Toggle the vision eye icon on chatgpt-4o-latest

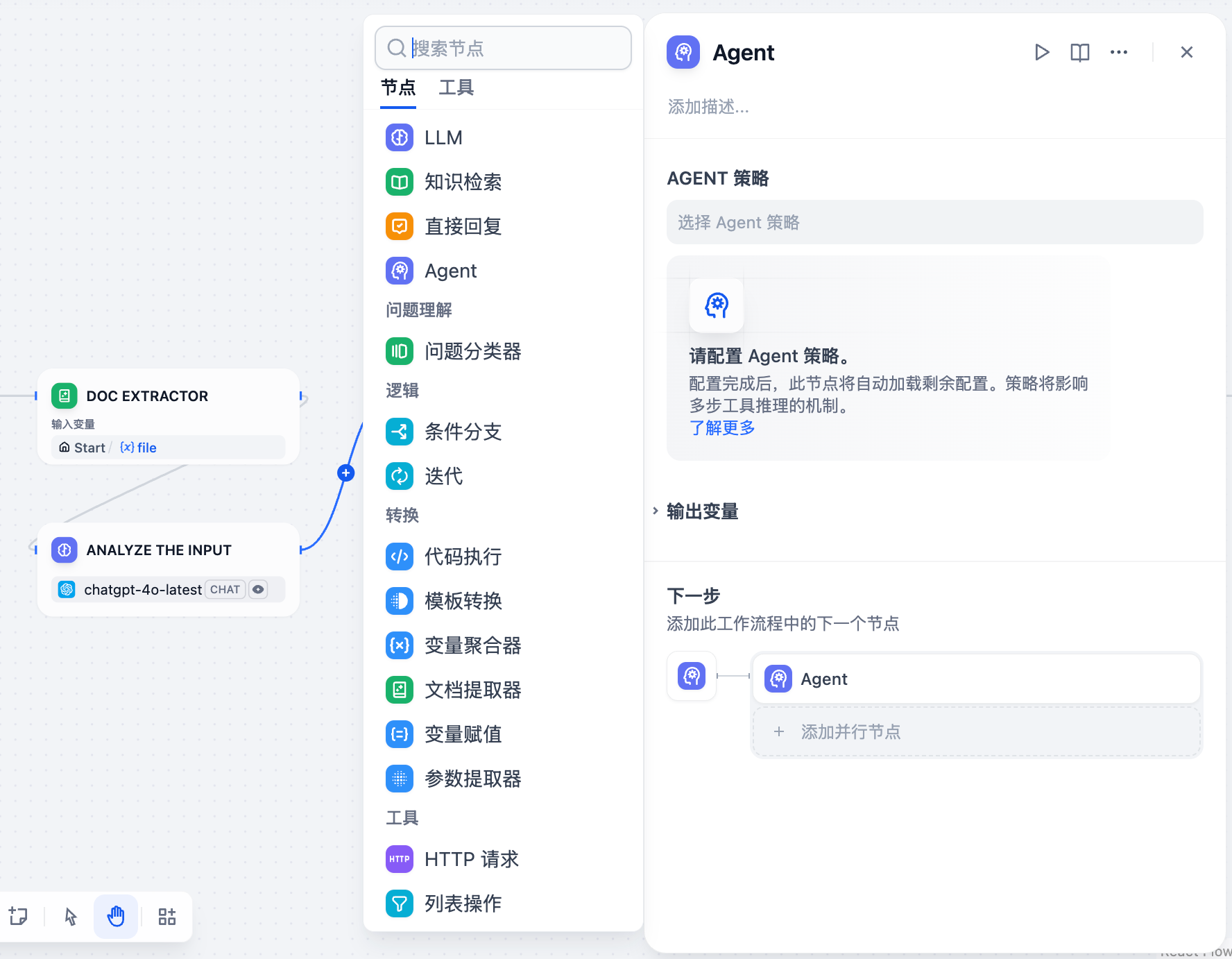coord(258,589)
